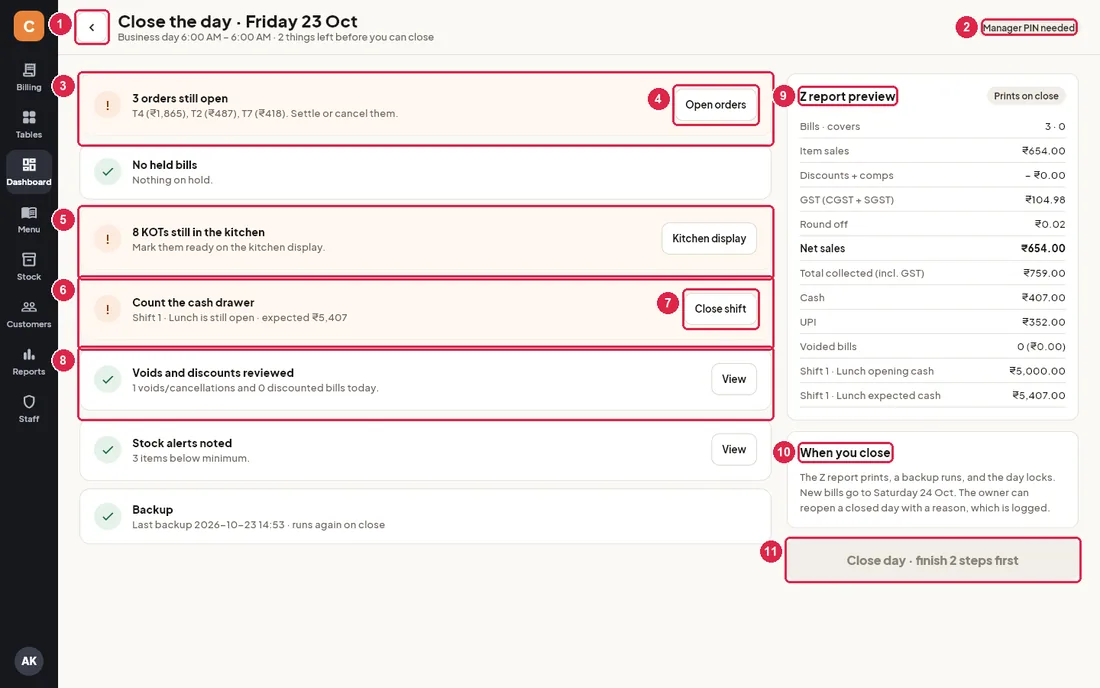
Task: Click the Close the day Friday 23 Oct title
Action: pyautogui.click(x=237, y=22)
